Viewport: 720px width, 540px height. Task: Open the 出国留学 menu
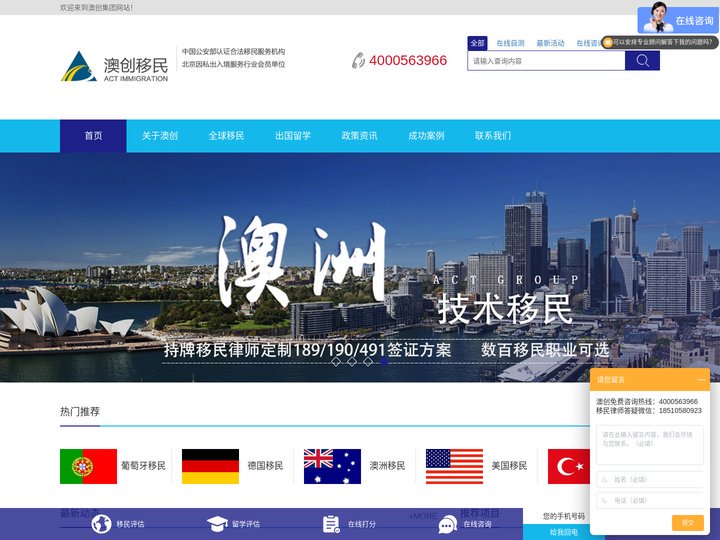pos(293,136)
